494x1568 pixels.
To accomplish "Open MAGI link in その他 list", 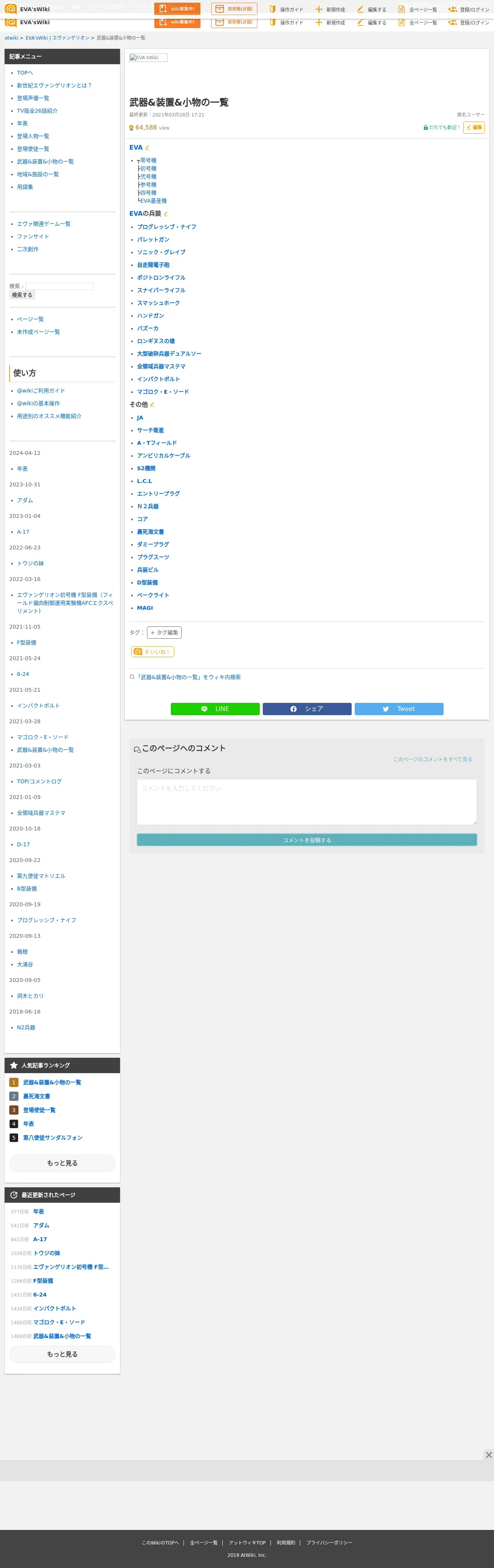I will click(x=145, y=608).
